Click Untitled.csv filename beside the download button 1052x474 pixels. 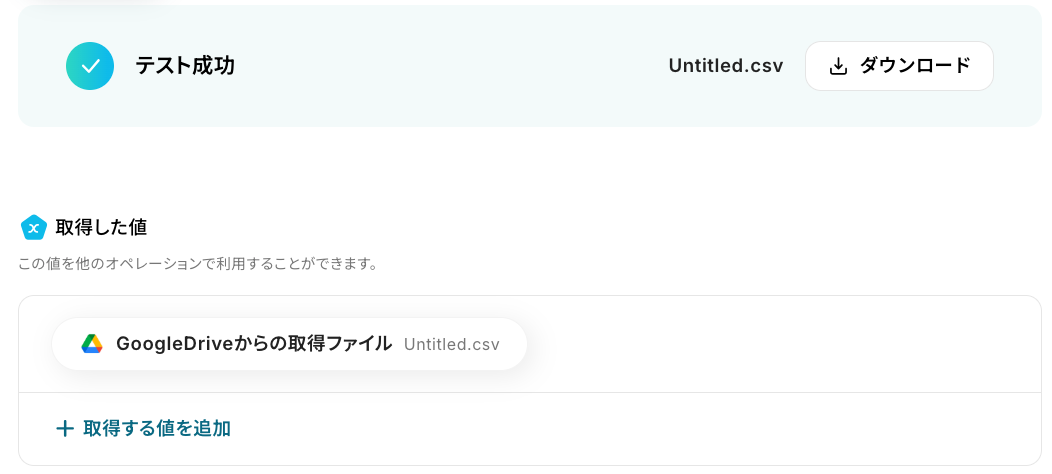(x=725, y=66)
